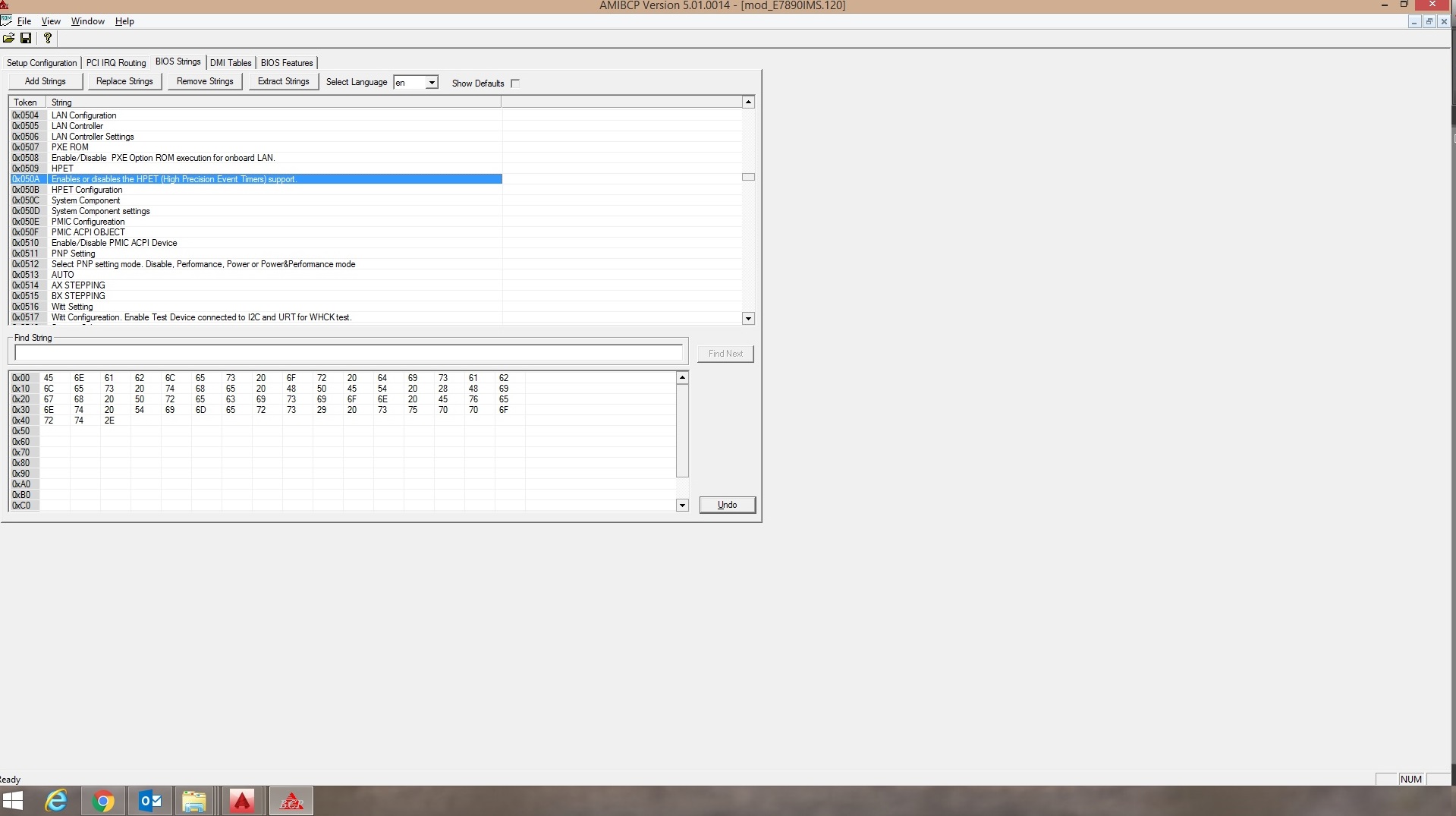Image resolution: width=1456 pixels, height=816 pixels.
Task: Select the 'AX STEPPING' string row
Action: pyautogui.click(x=256, y=285)
